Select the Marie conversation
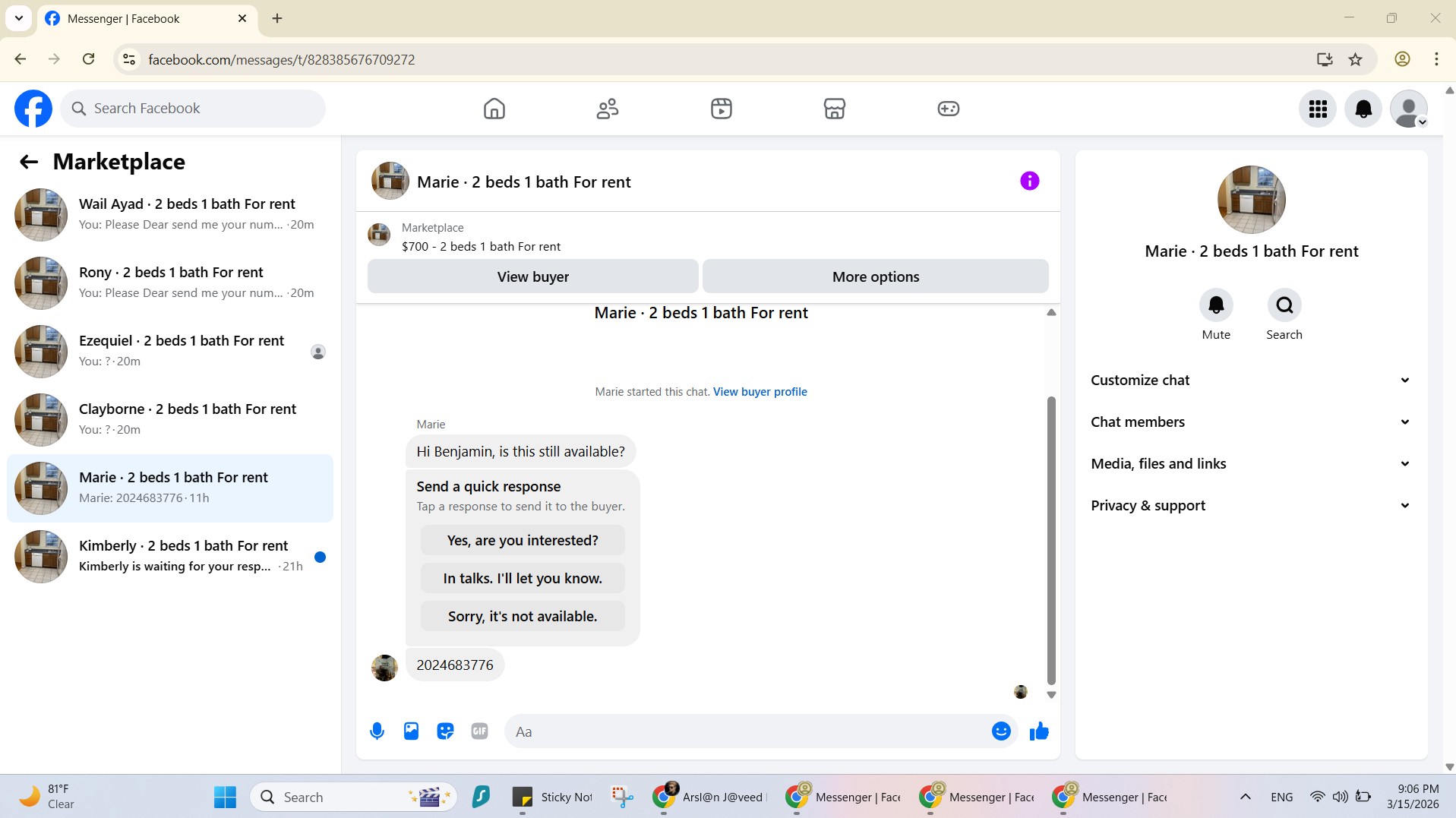 tap(170, 488)
